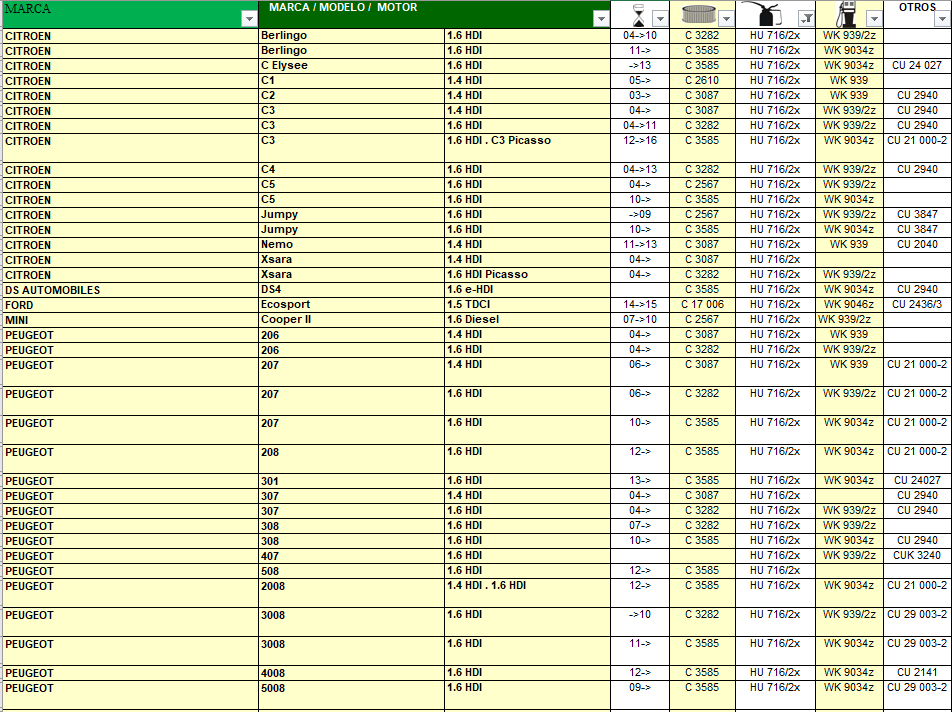Click the air filter header icon
This screenshot has height=712, width=952.
[x=699, y=14]
